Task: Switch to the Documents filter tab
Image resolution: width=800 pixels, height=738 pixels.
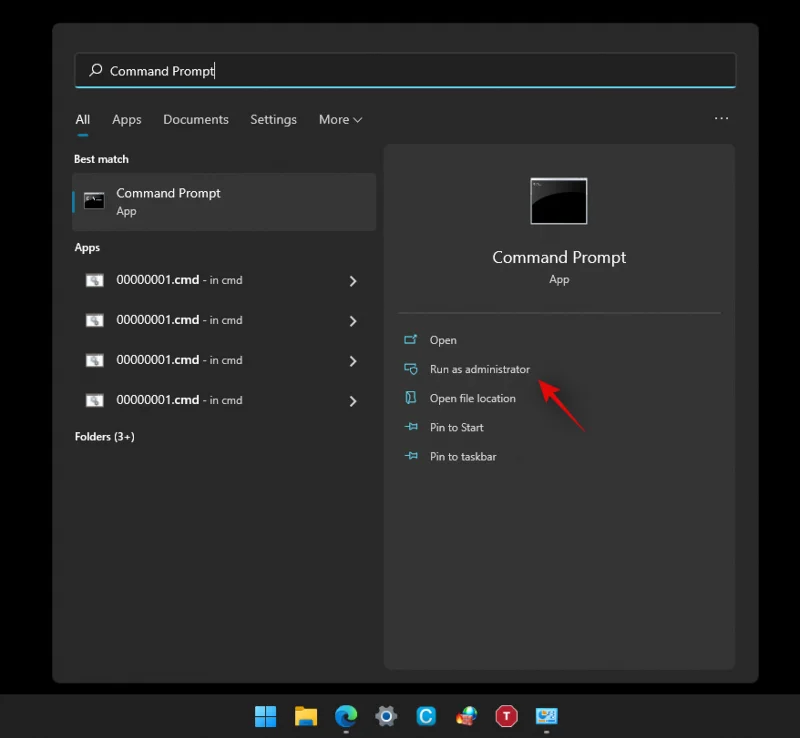Action: (196, 119)
